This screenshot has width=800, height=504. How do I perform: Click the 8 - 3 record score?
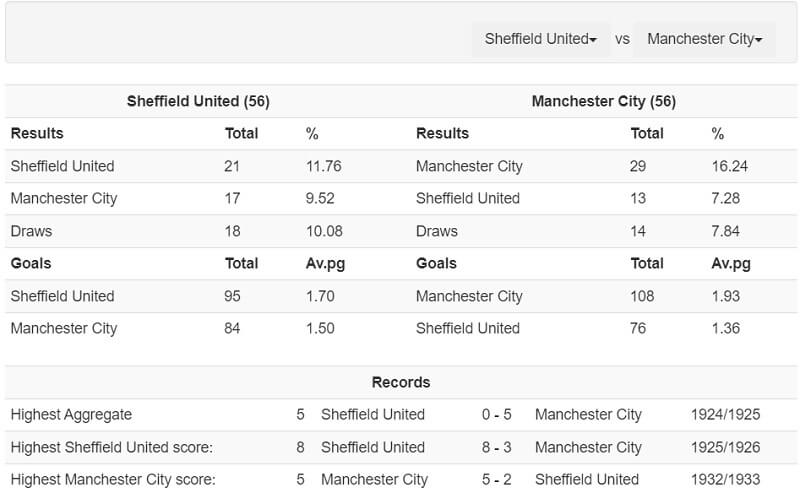[498, 447]
